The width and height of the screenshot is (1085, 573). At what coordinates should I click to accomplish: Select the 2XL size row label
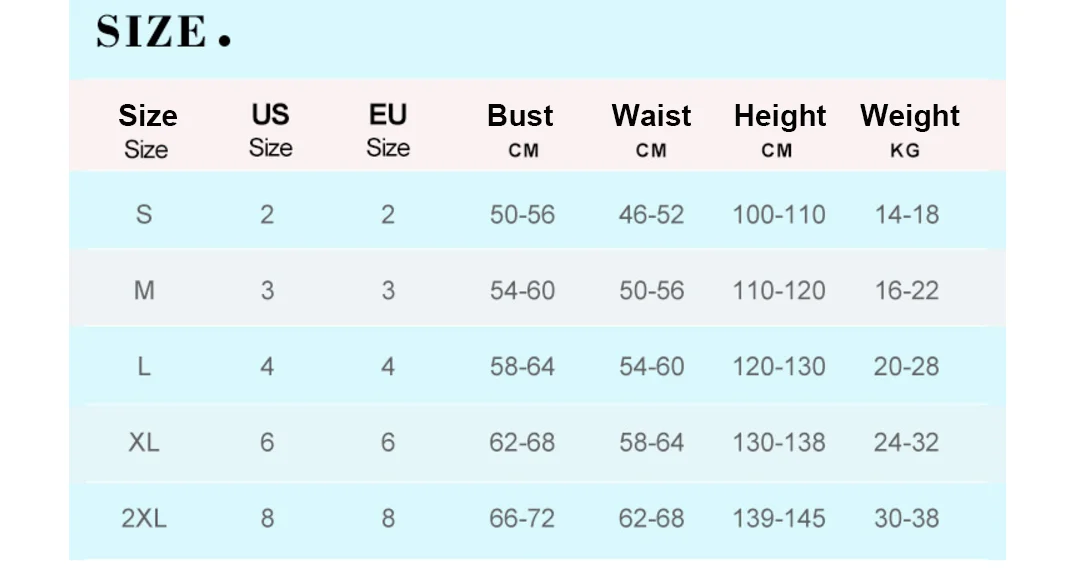(144, 518)
